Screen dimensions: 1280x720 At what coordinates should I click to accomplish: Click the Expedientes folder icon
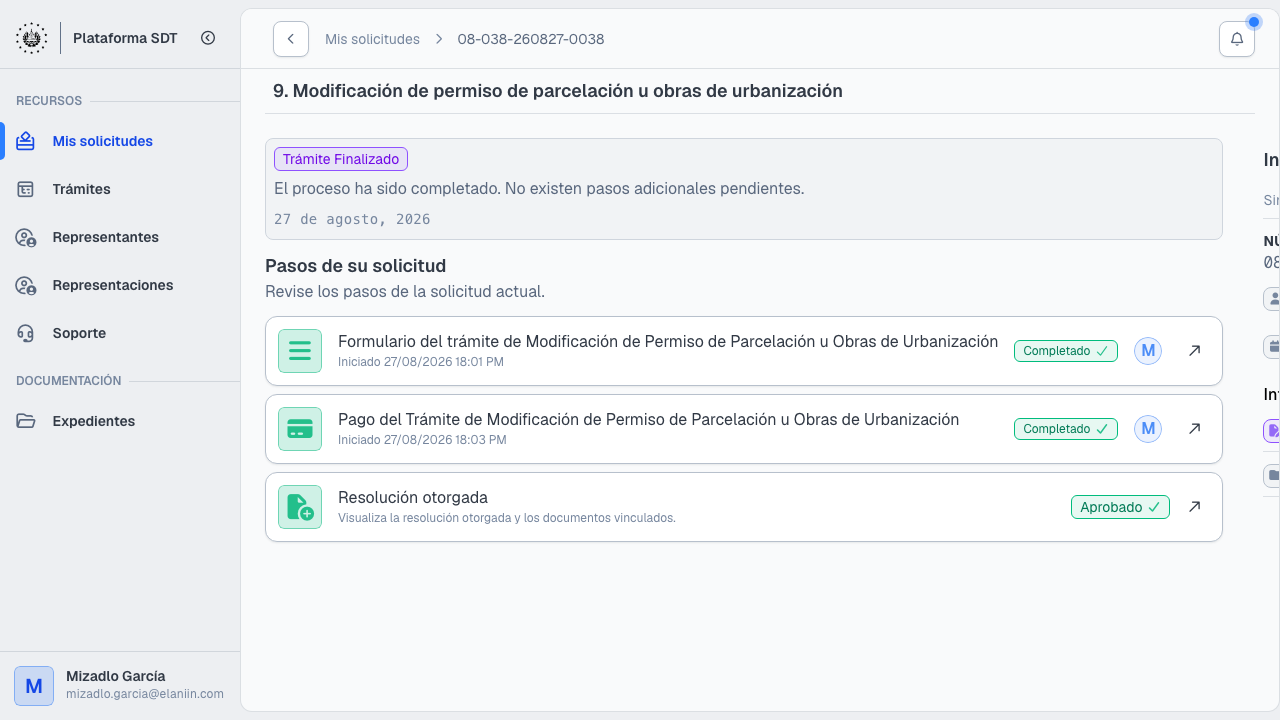tap(26, 421)
